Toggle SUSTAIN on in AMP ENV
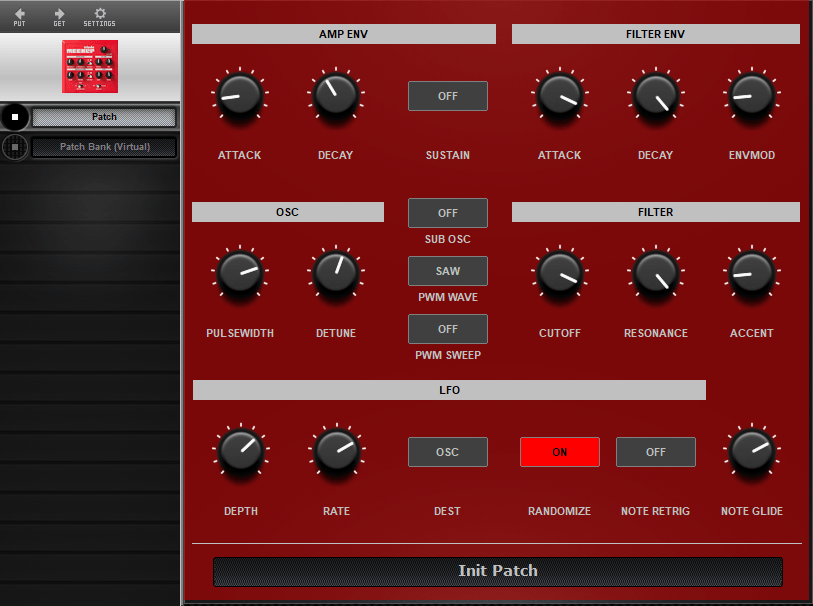This screenshot has height=606, width=813. 447,96
